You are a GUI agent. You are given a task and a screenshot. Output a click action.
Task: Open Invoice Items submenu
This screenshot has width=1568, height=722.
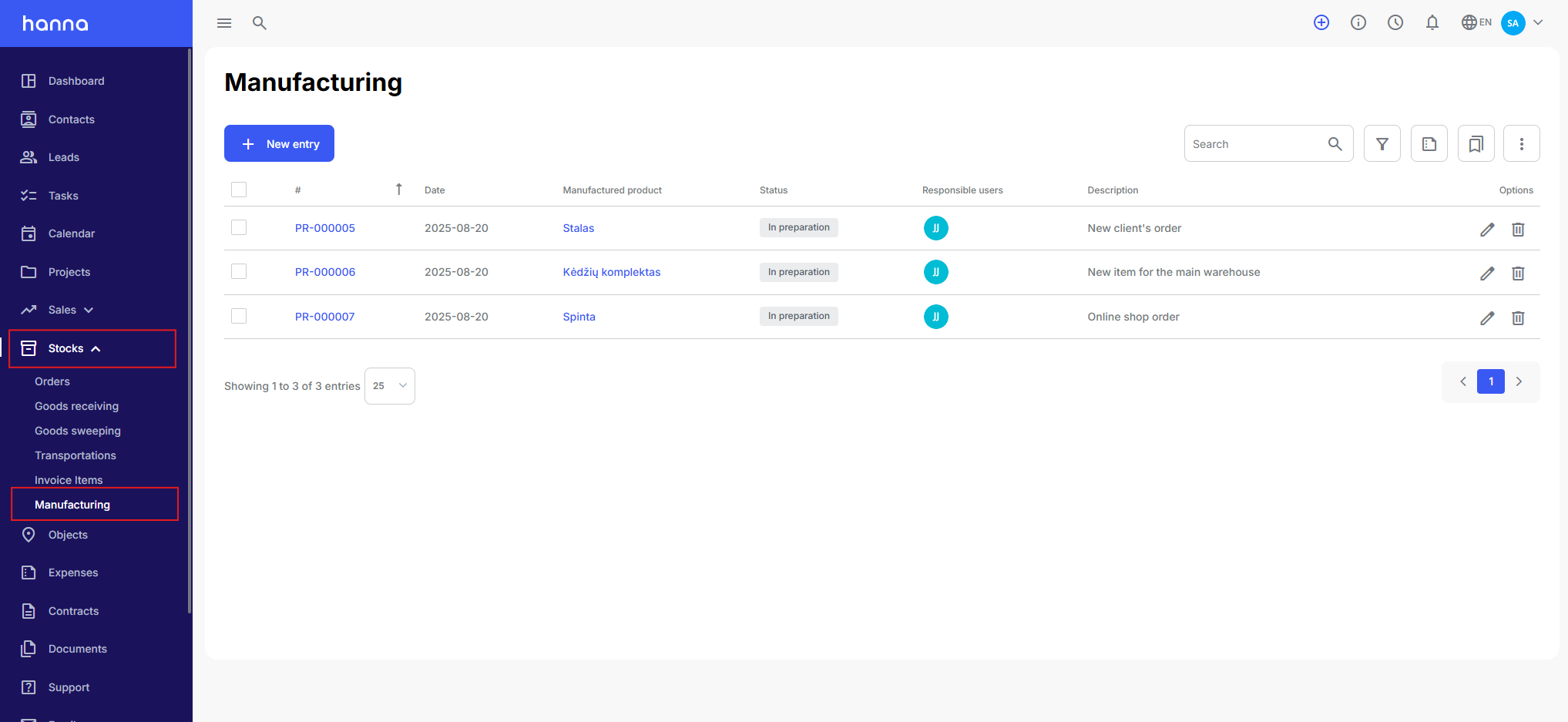[x=69, y=480]
